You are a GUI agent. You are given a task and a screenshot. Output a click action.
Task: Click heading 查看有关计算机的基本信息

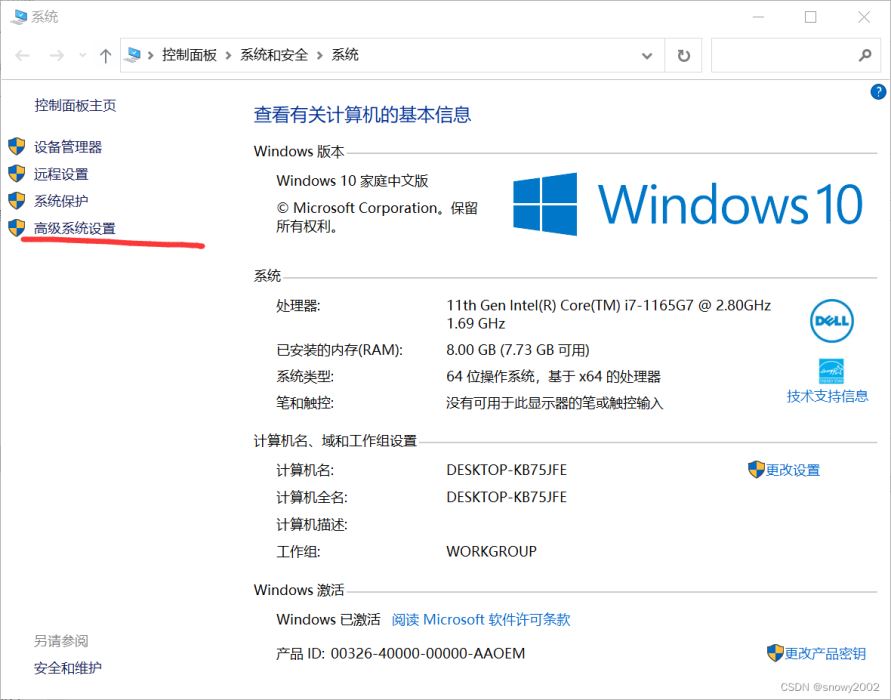(362, 115)
